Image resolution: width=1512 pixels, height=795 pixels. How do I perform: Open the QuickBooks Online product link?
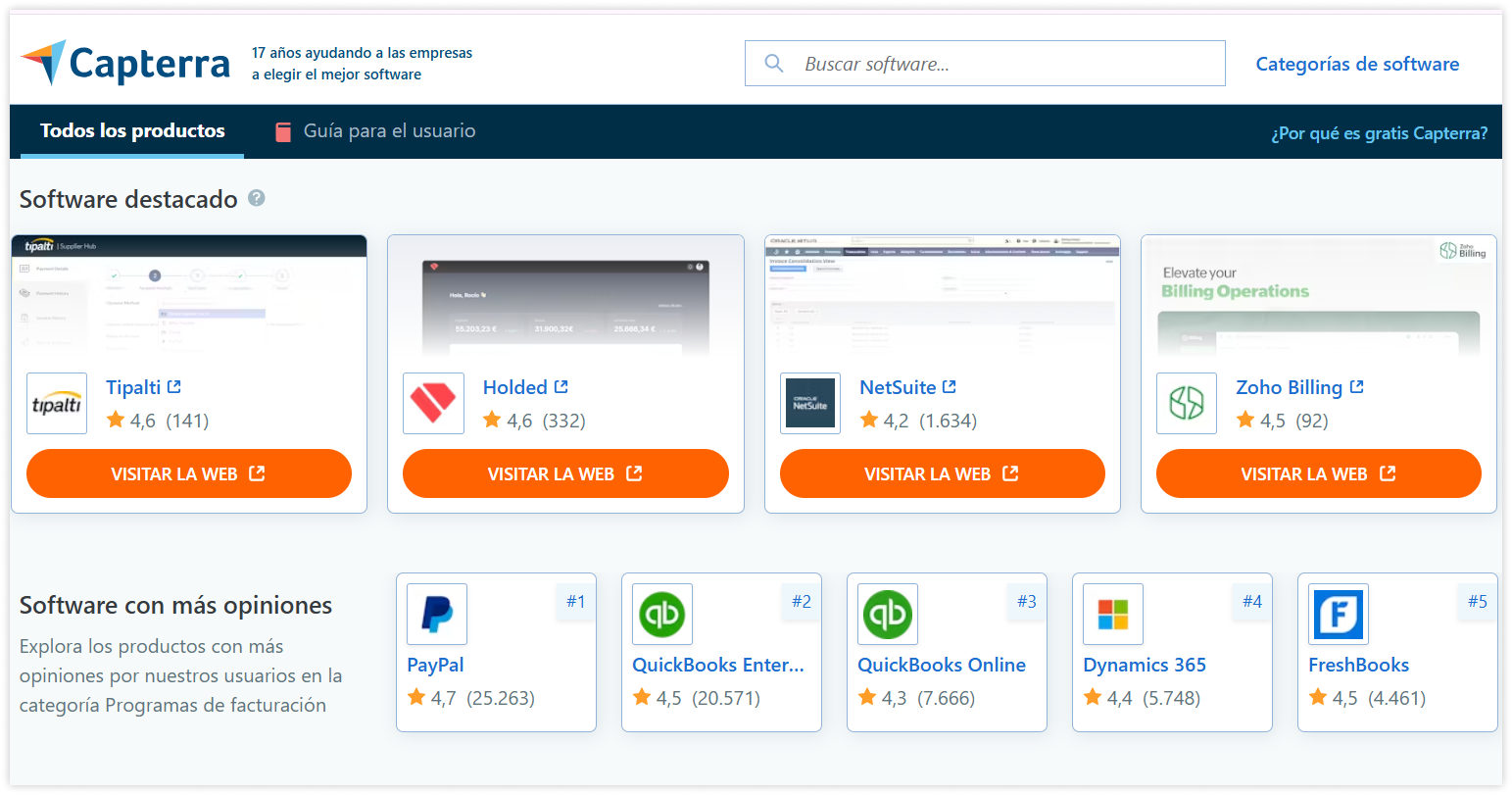coord(942,665)
